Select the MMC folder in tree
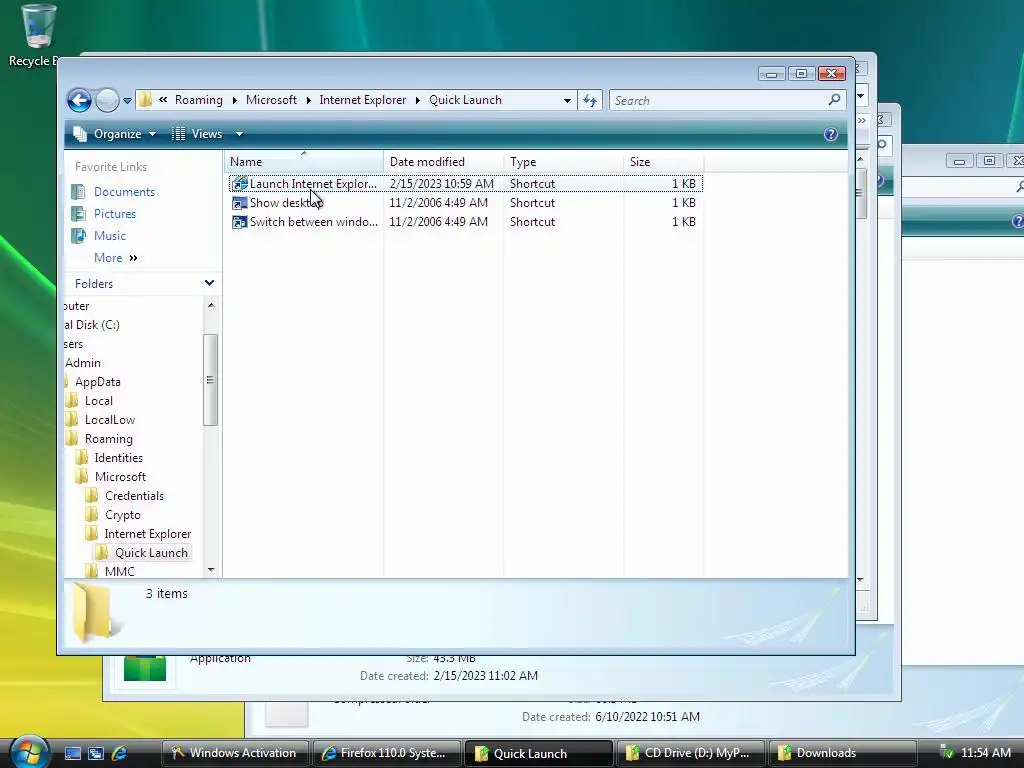The image size is (1024, 768). point(119,571)
